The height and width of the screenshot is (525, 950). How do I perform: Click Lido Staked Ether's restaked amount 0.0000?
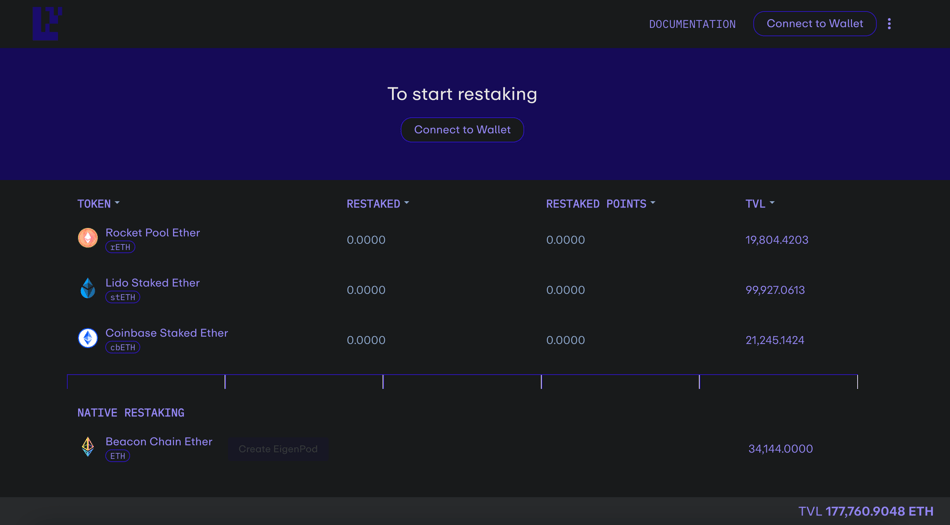[366, 290]
